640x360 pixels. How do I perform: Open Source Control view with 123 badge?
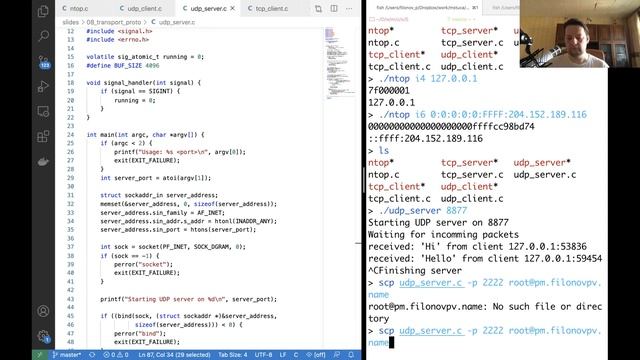pyautogui.click(x=43, y=62)
